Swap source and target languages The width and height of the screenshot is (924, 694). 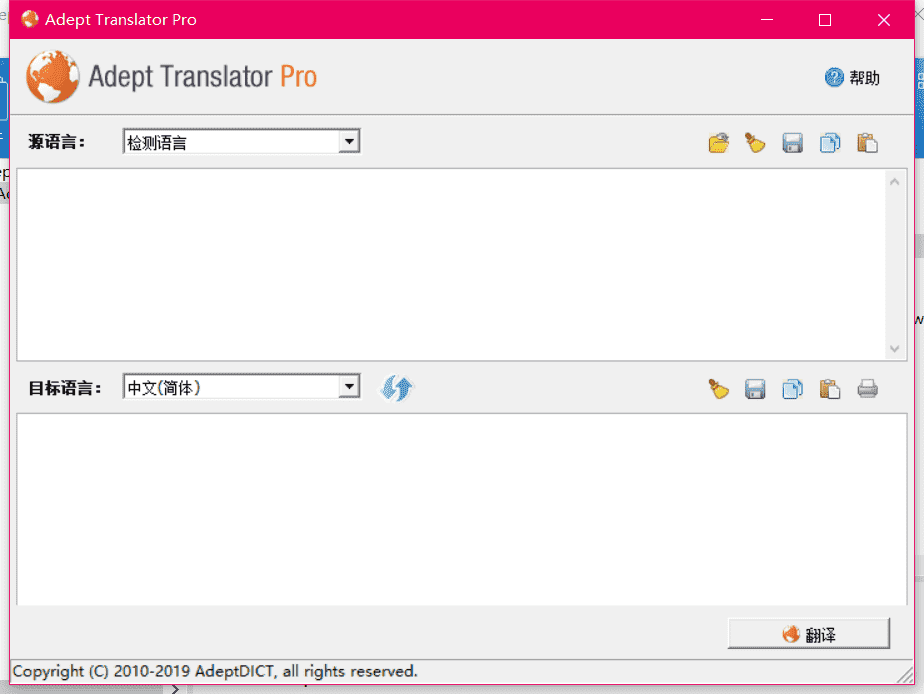(397, 388)
